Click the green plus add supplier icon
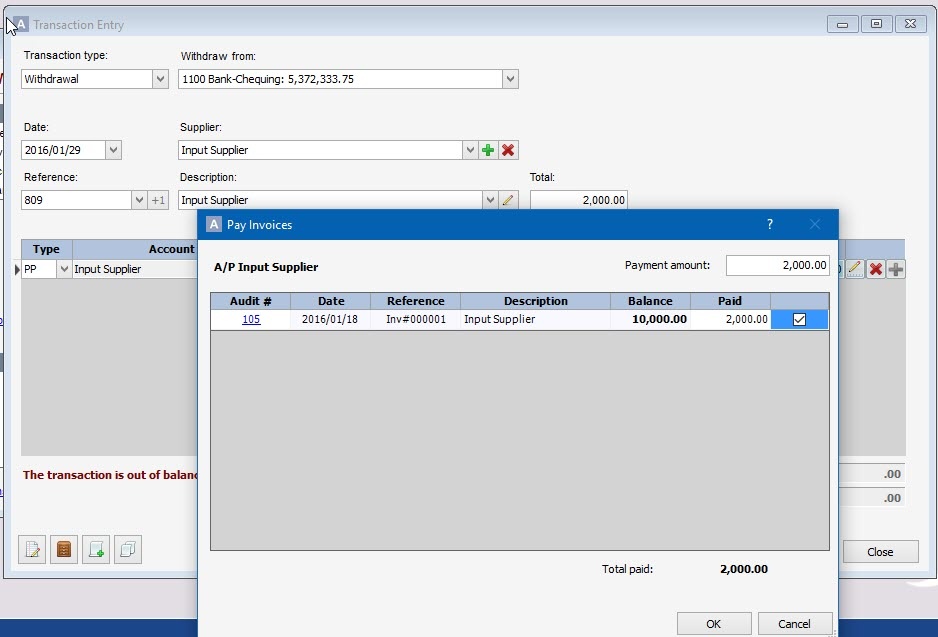The image size is (938, 637). click(x=488, y=150)
